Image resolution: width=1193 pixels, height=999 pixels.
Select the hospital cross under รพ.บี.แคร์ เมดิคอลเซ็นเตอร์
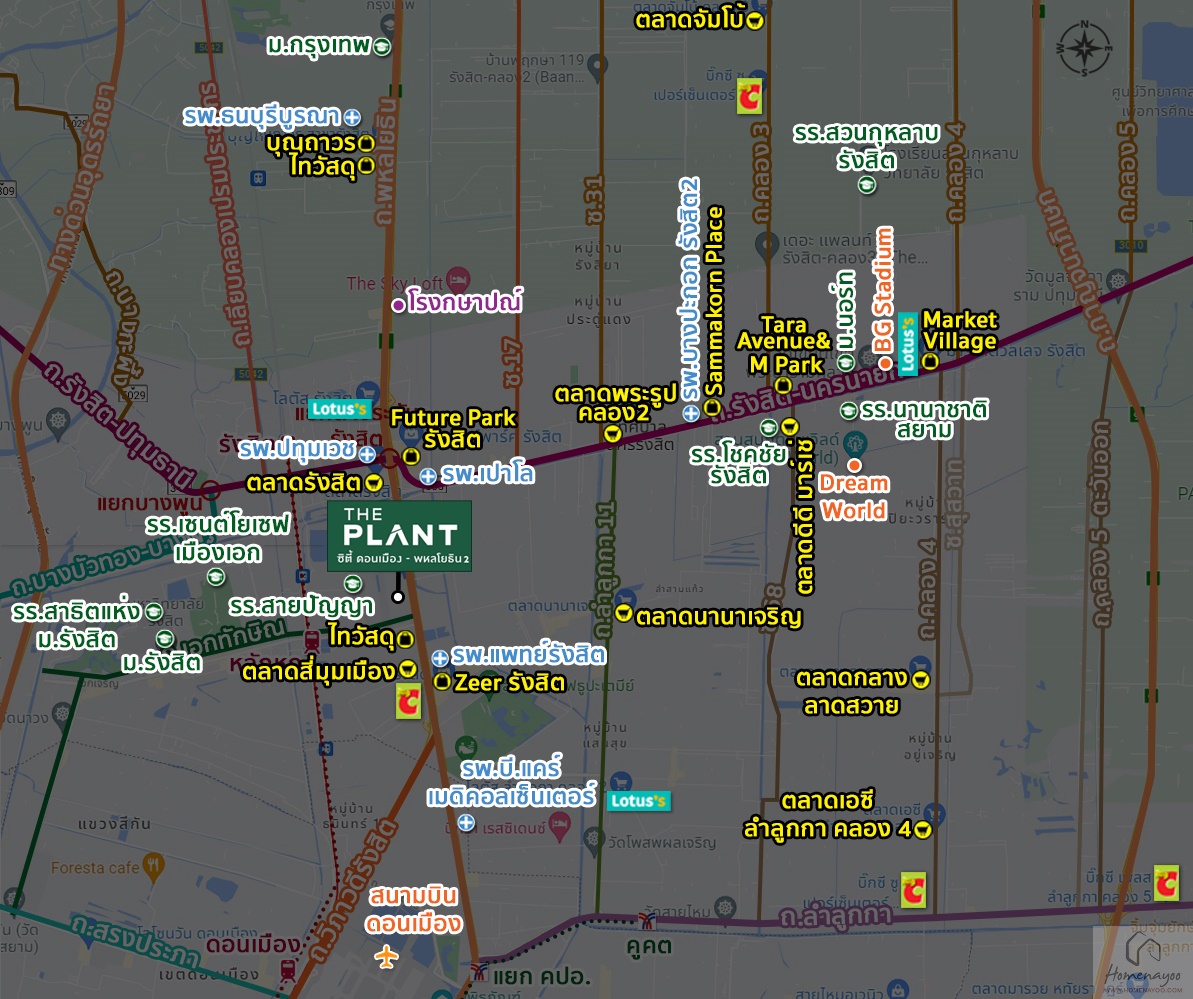pos(466,822)
